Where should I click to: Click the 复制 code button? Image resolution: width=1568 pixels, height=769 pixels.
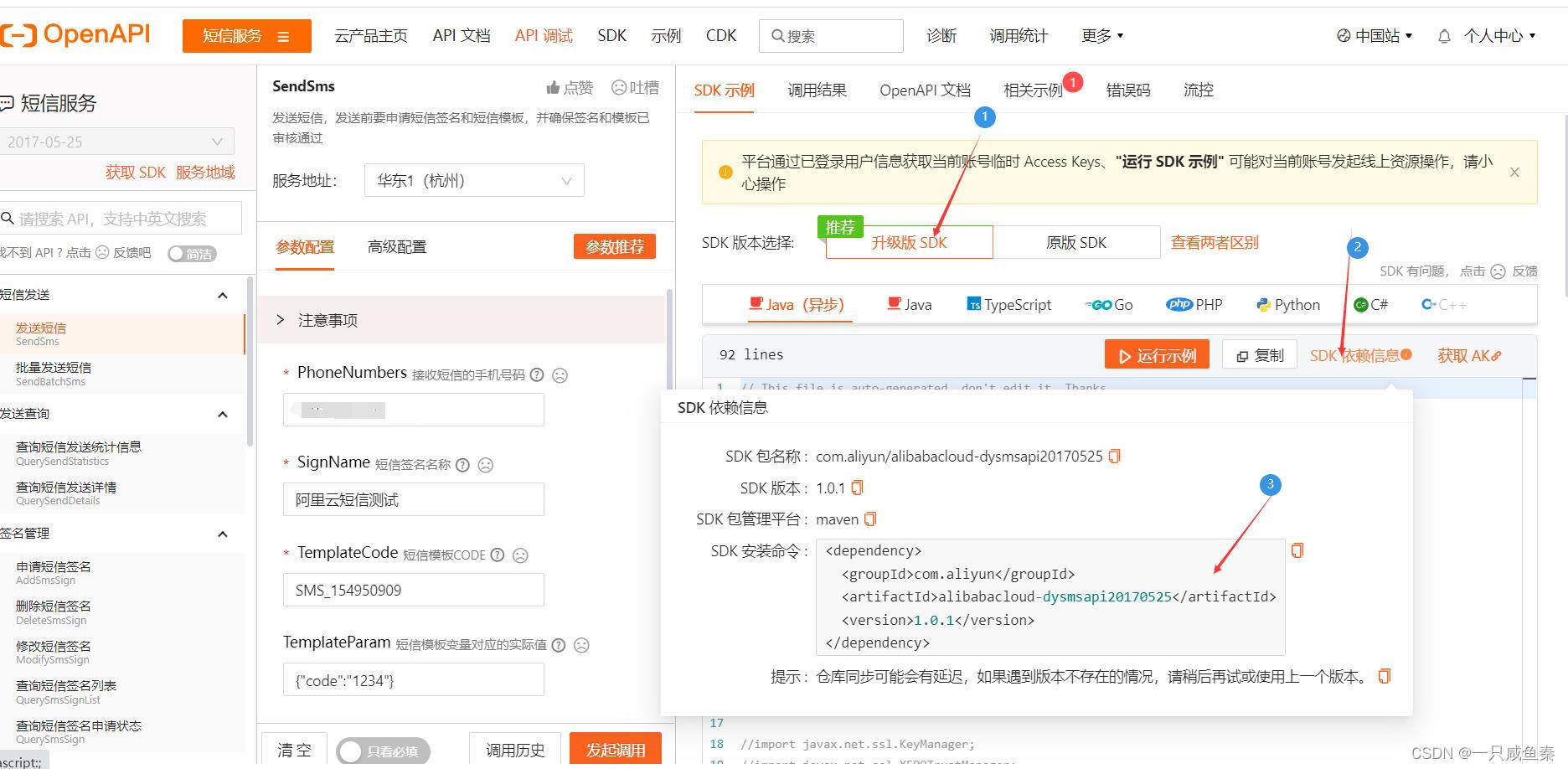click(x=1260, y=355)
